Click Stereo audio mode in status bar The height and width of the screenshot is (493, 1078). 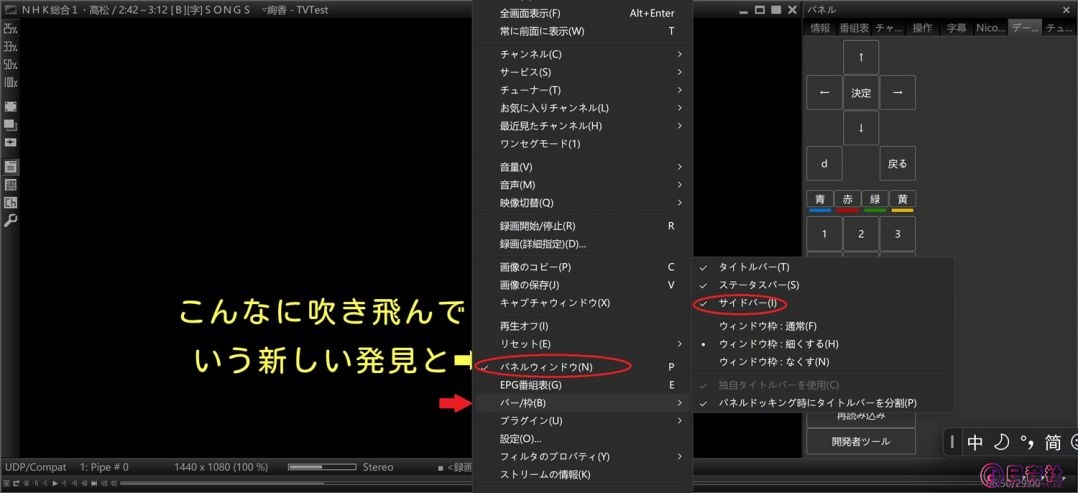(378, 467)
